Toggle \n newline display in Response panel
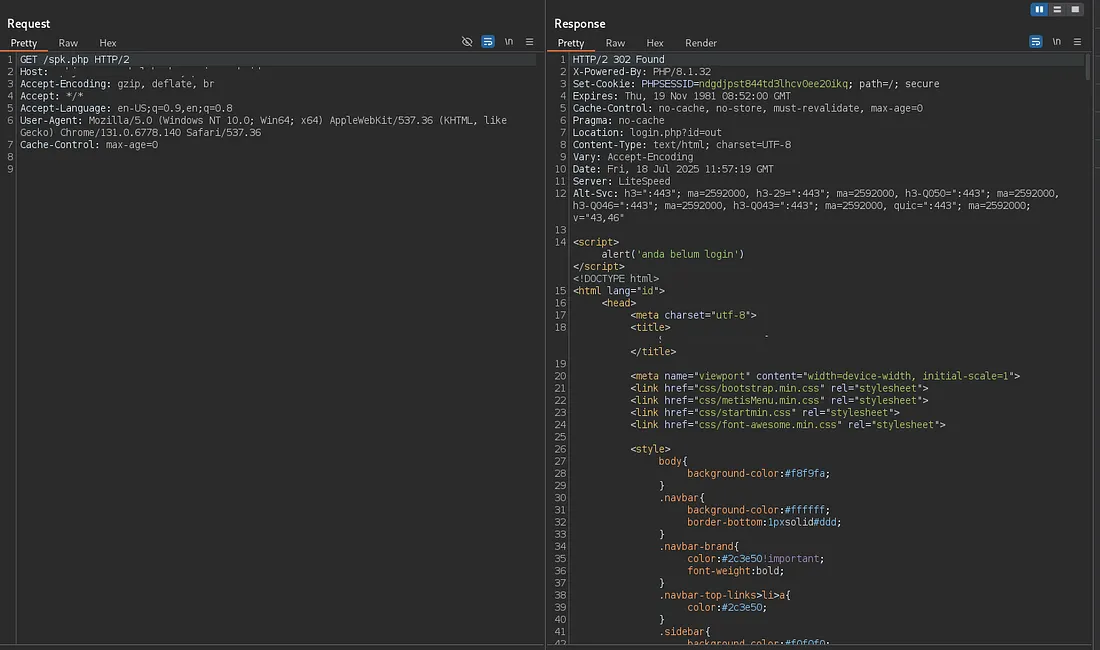Screen dimensions: 1100x650 (1057, 42)
